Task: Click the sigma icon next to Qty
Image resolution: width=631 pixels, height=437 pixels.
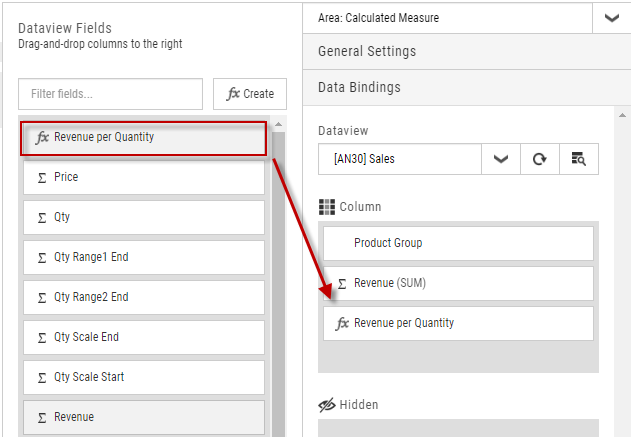Action: pyautogui.click(x=42, y=218)
